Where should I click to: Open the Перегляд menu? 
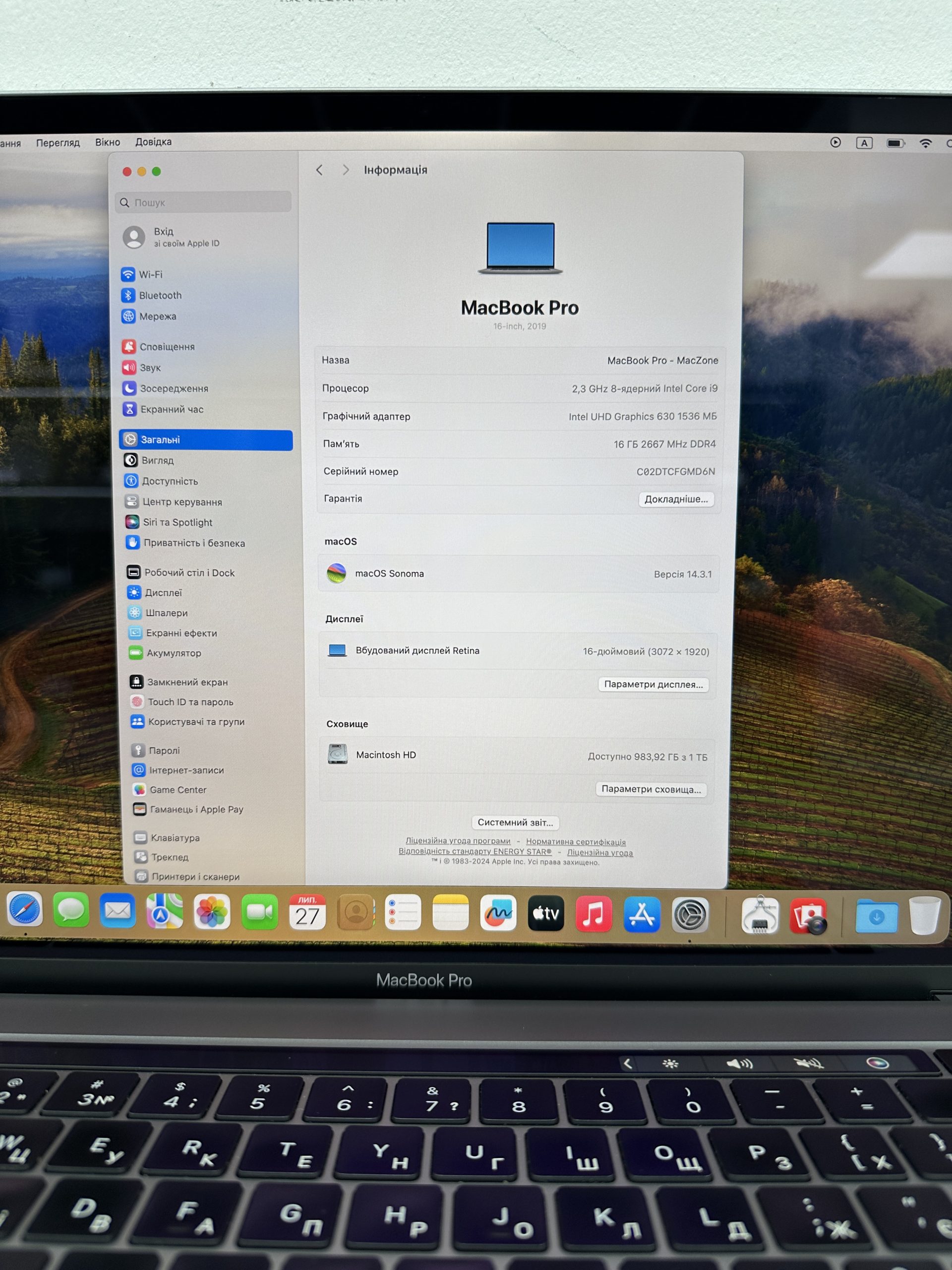(x=58, y=142)
